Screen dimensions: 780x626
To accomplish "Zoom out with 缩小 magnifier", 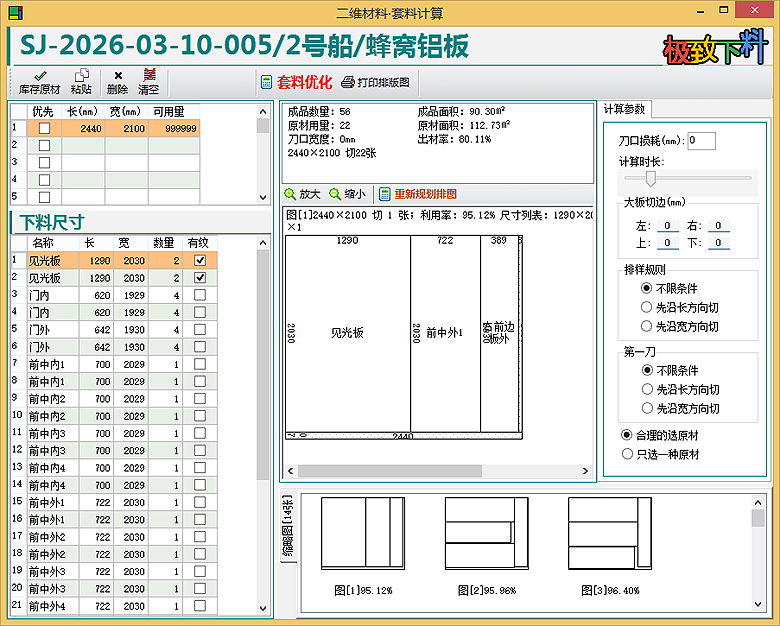I will pos(335,194).
